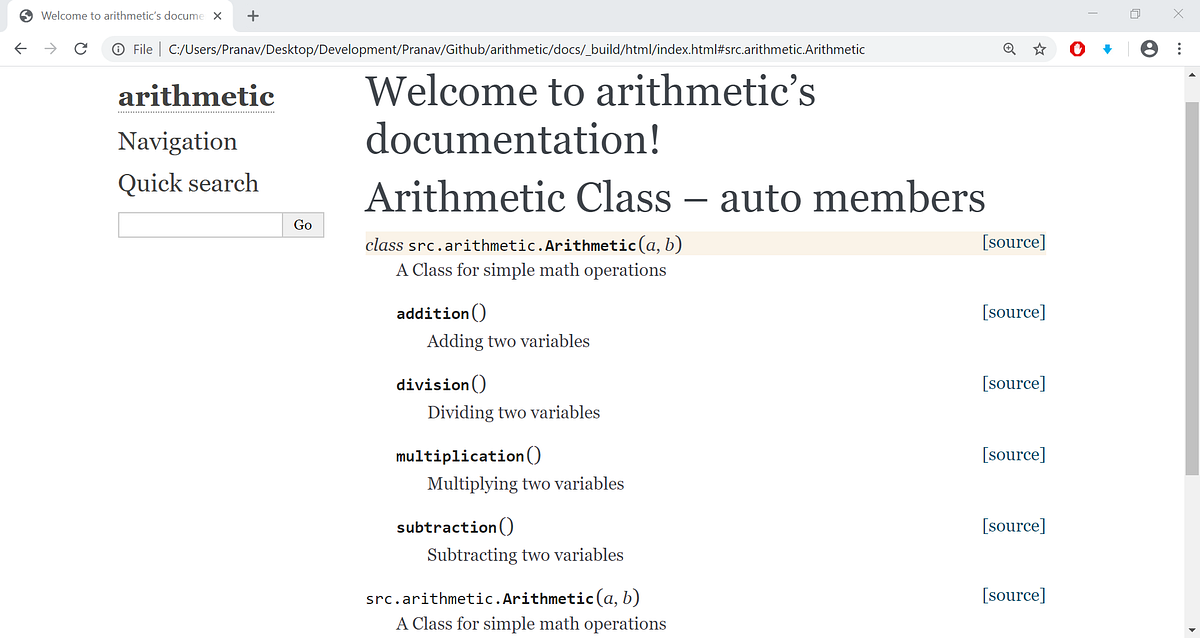Click inside the Quick search field

200,224
